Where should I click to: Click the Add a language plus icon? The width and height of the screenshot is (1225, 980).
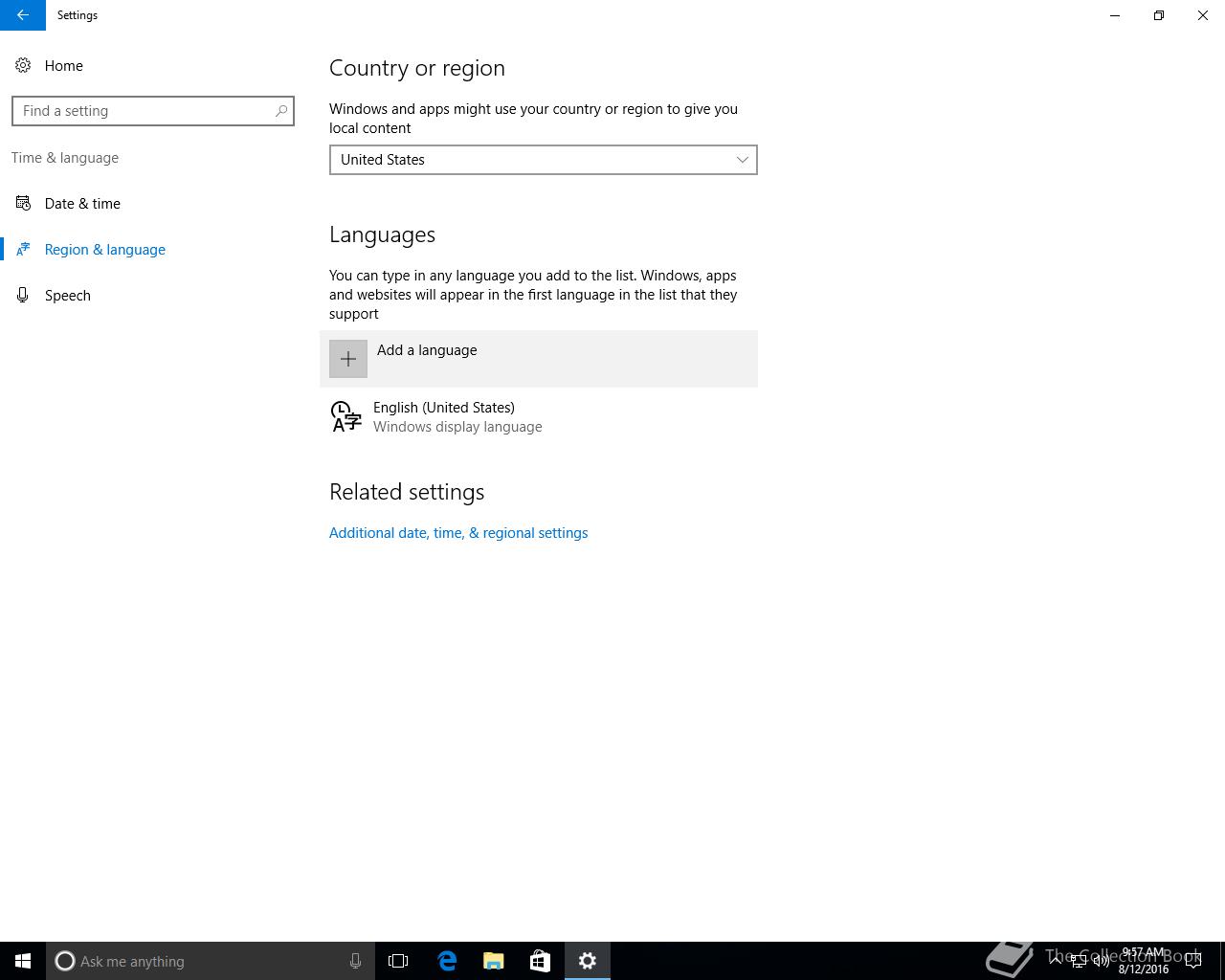(x=348, y=359)
